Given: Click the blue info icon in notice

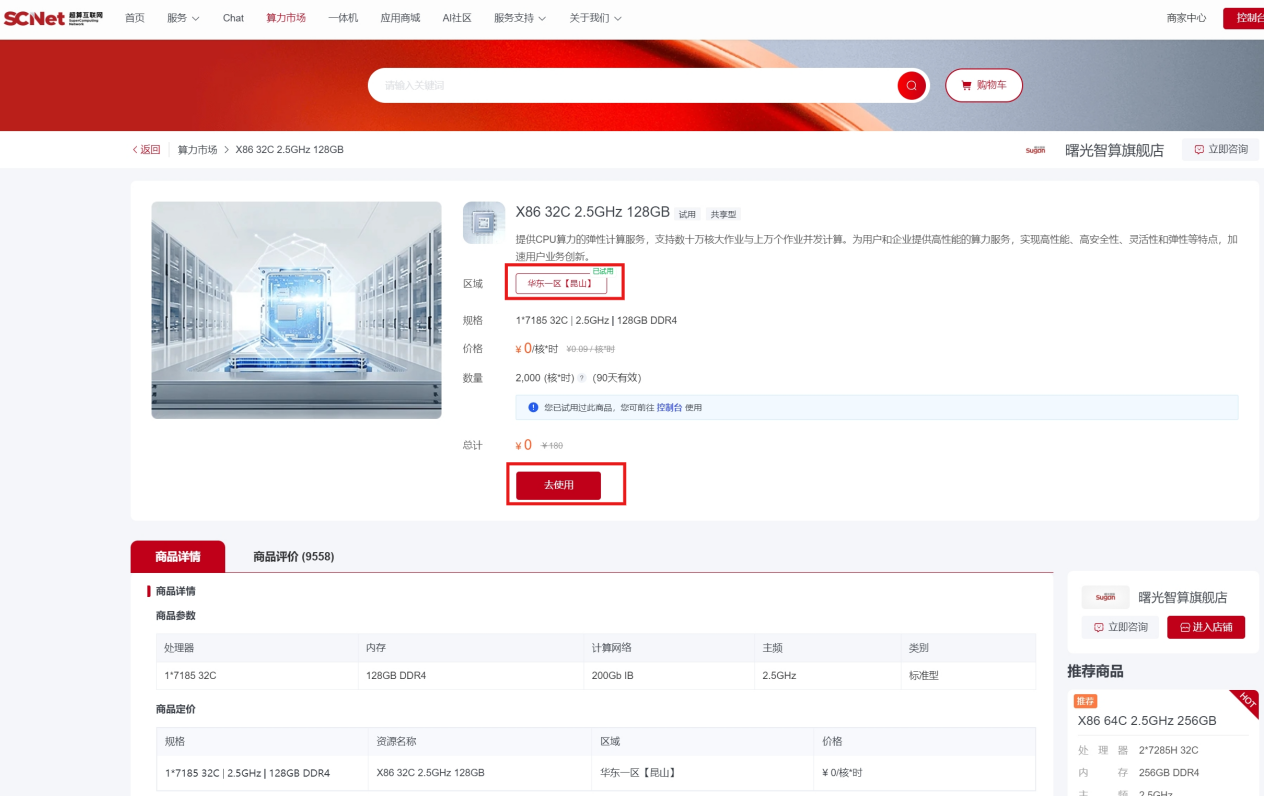Looking at the screenshot, I should click(x=533, y=408).
